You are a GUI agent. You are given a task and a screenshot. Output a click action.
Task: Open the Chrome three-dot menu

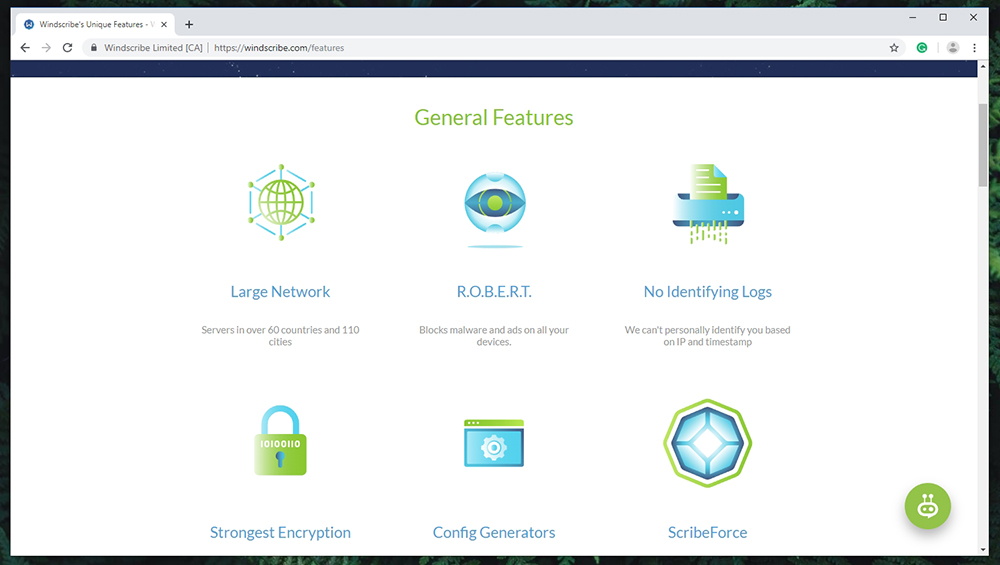point(974,48)
